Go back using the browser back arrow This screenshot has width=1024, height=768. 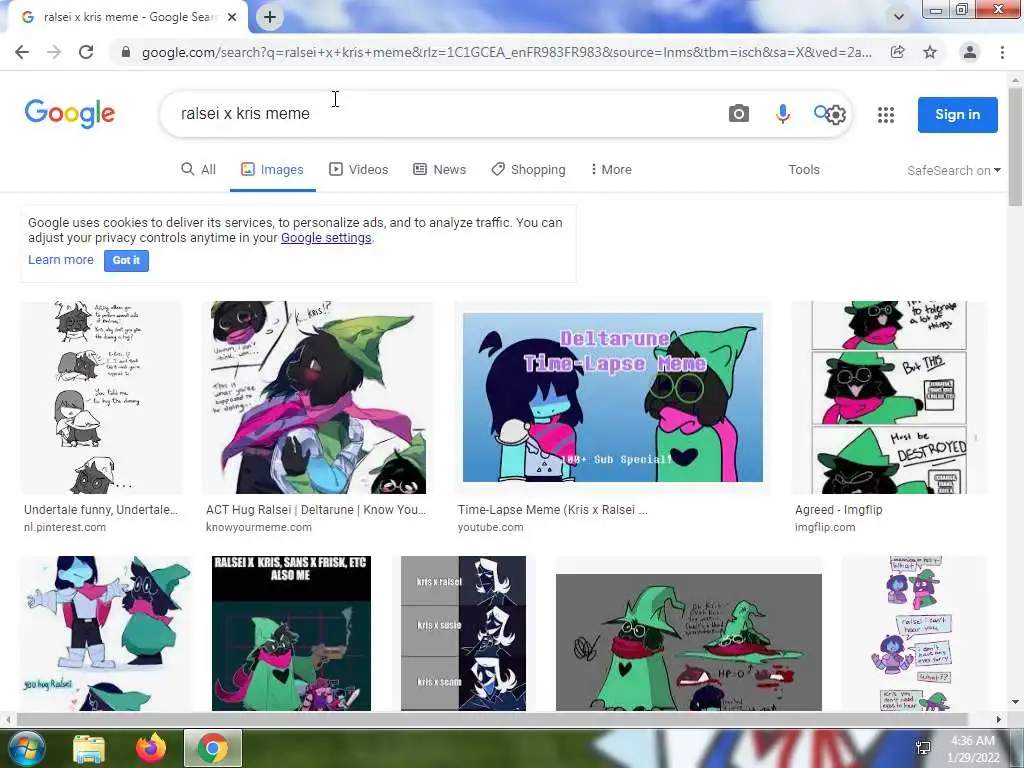coord(22,52)
